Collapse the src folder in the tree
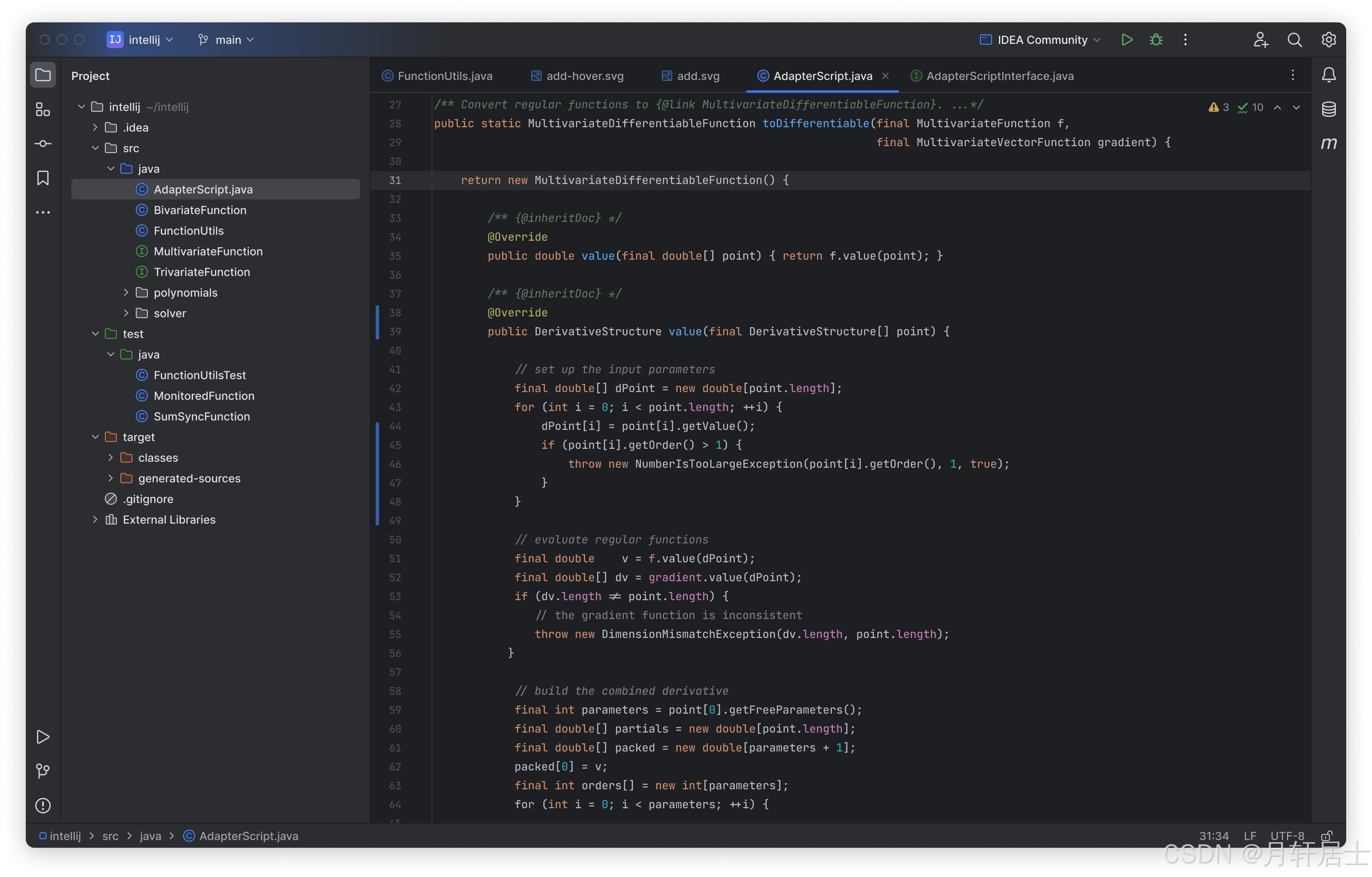The height and width of the screenshot is (877, 1372). point(96,148)
